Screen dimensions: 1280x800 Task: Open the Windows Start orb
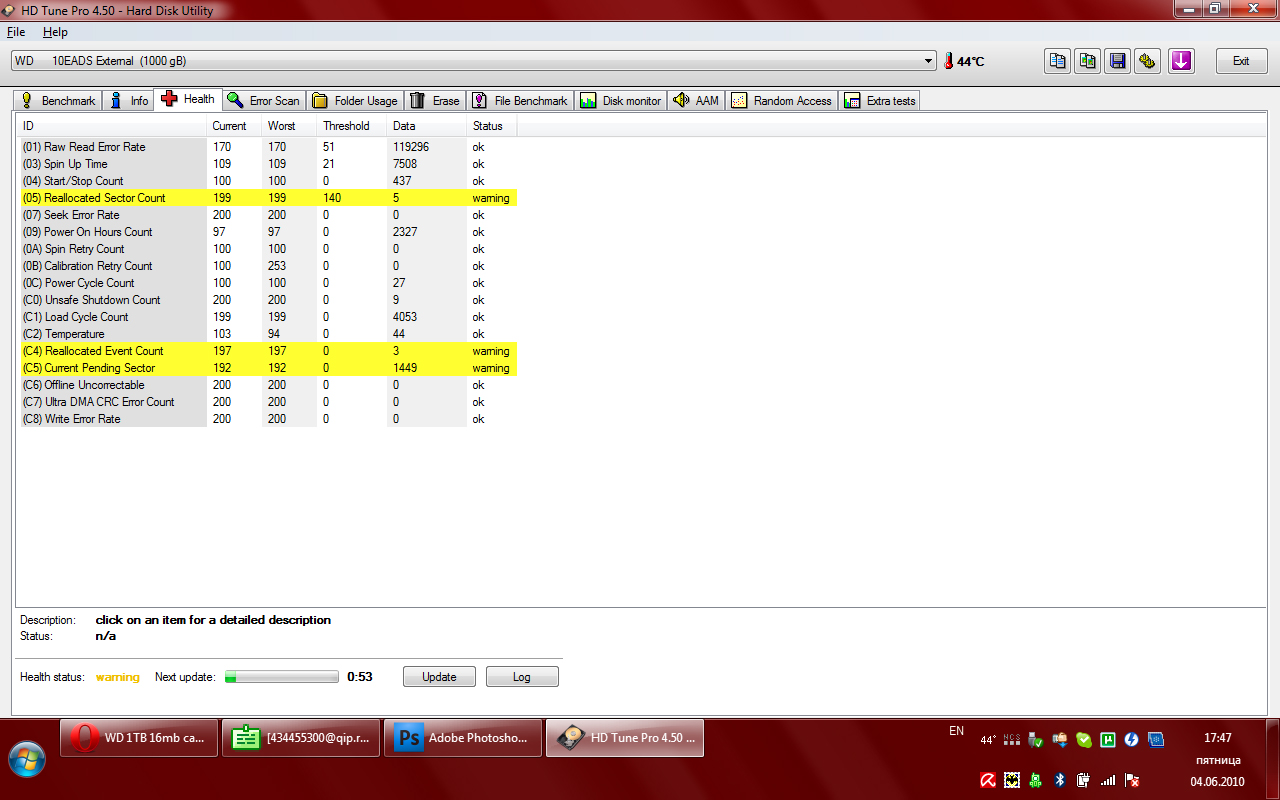tap(27, 759)
